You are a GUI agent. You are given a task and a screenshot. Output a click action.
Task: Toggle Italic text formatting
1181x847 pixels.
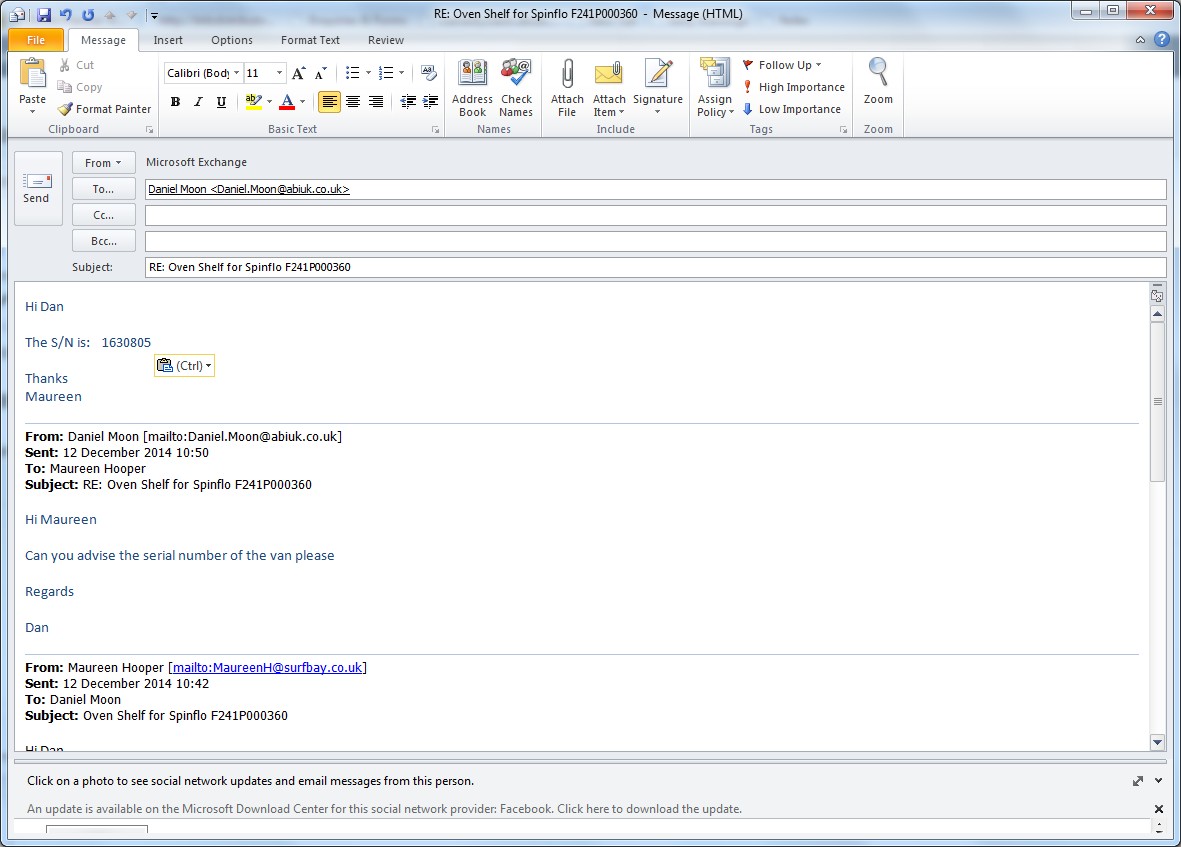[x=198, y=102]
